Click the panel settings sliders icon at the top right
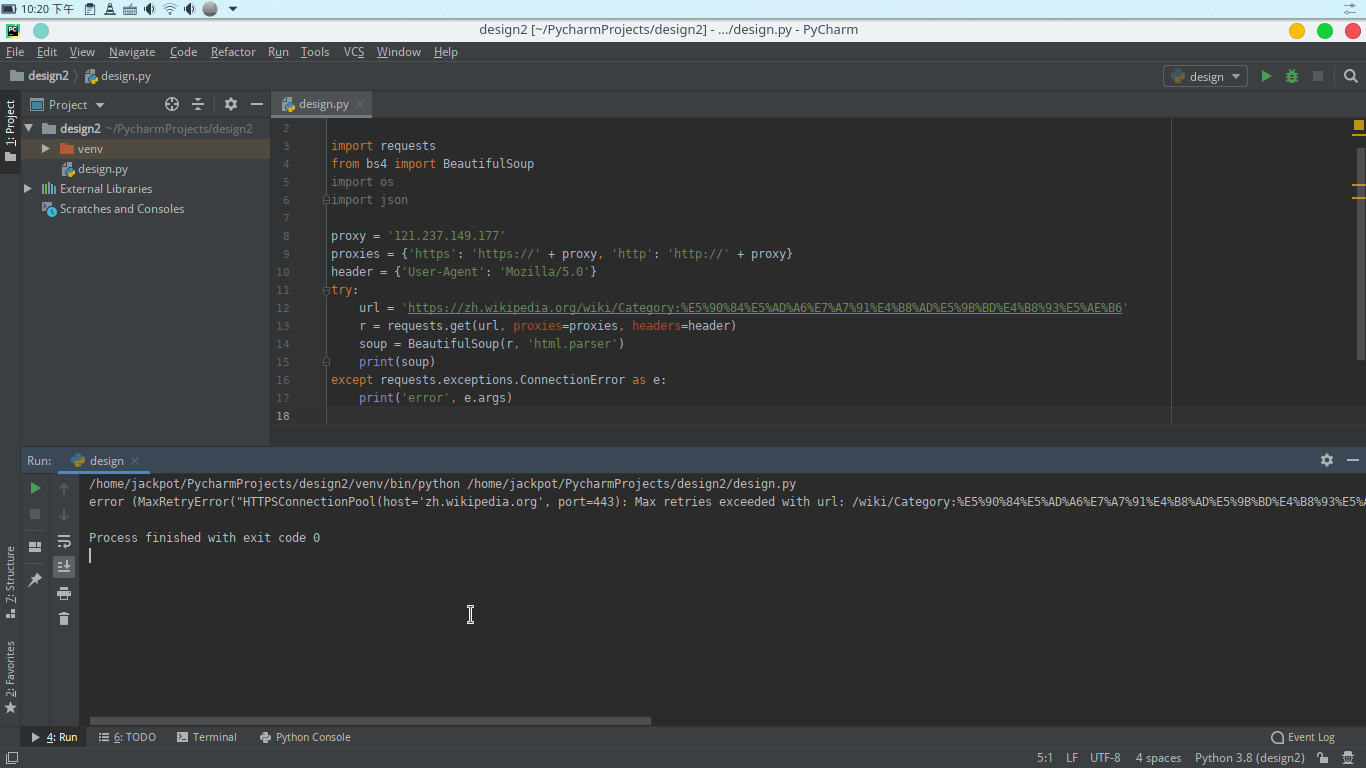Screen dimensions: 1366x768 tap(1349, 9)
